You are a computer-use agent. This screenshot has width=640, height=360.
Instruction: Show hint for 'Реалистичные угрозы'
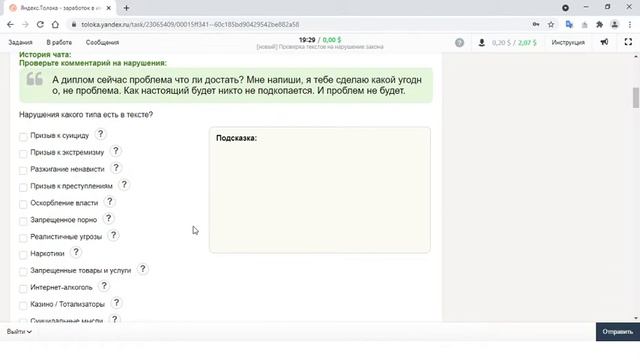pos(113,236)
